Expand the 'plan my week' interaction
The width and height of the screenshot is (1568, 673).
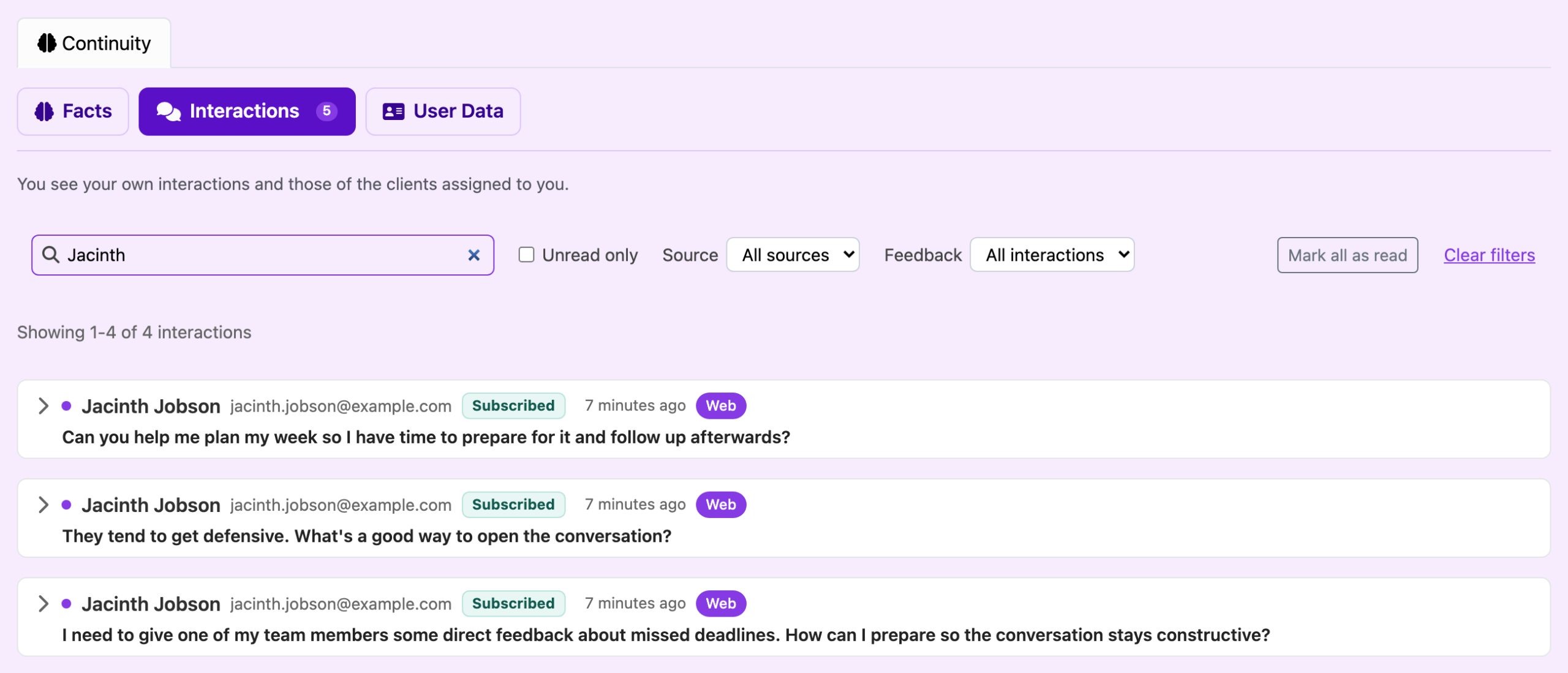click(43, 405)
